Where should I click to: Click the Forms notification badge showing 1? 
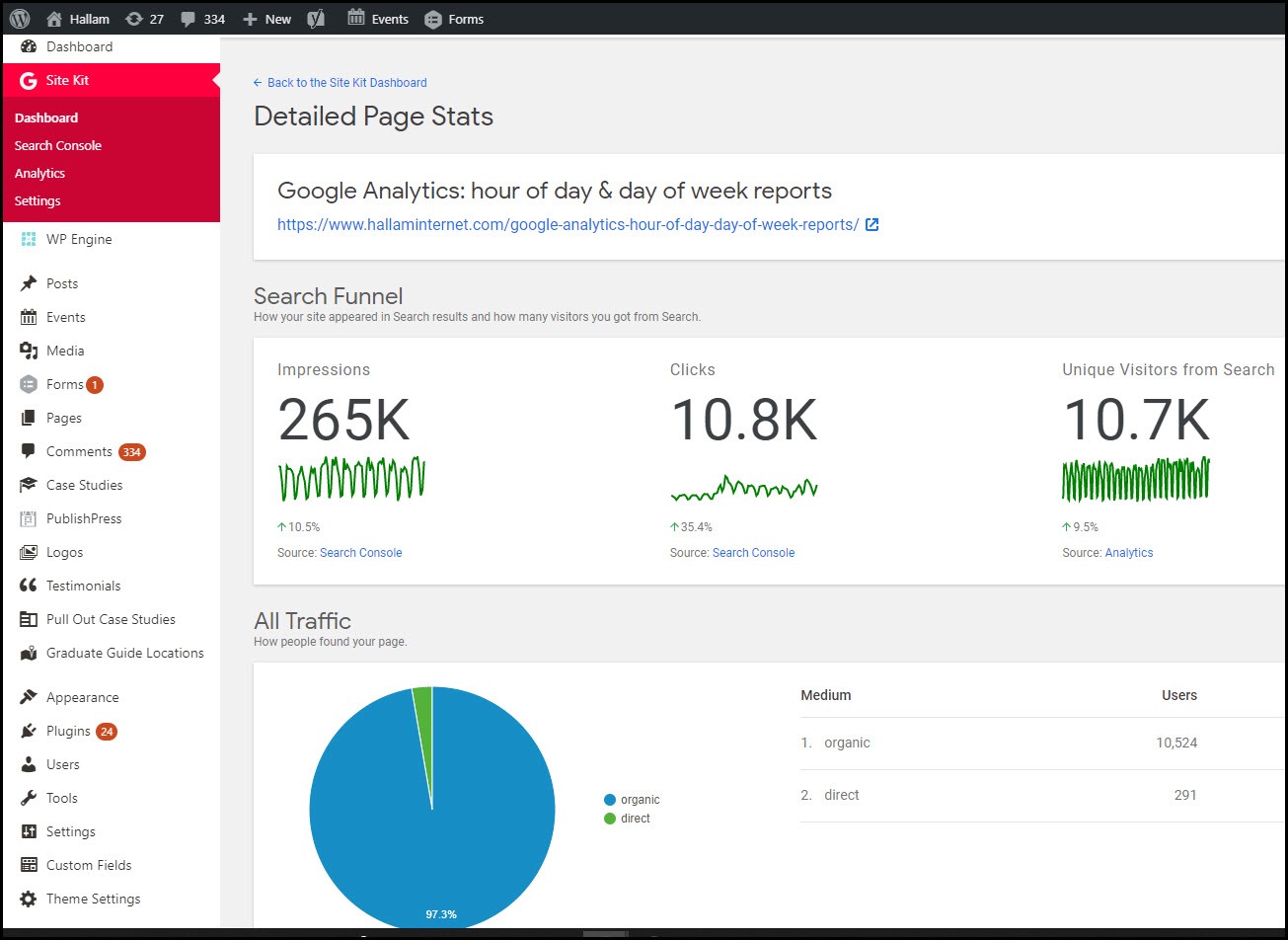point(94,385)
